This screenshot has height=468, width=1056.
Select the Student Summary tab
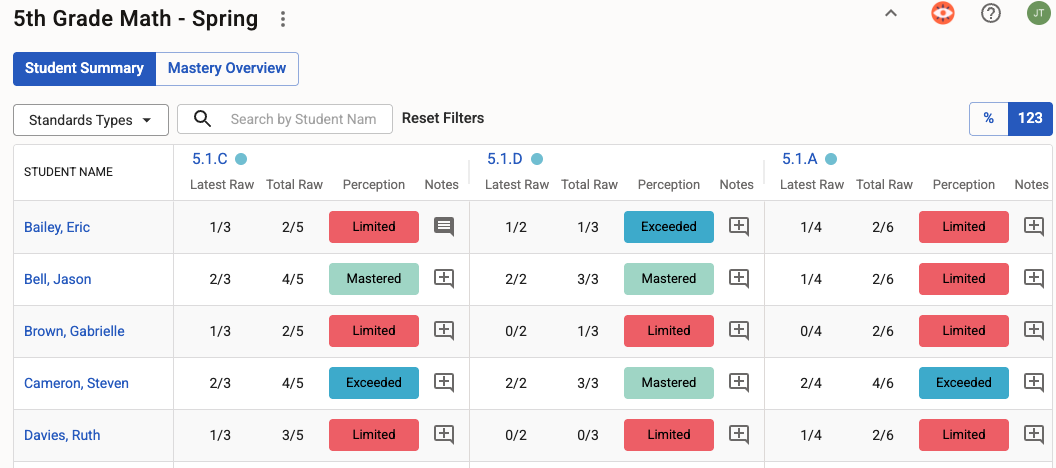tap(84, 69)
